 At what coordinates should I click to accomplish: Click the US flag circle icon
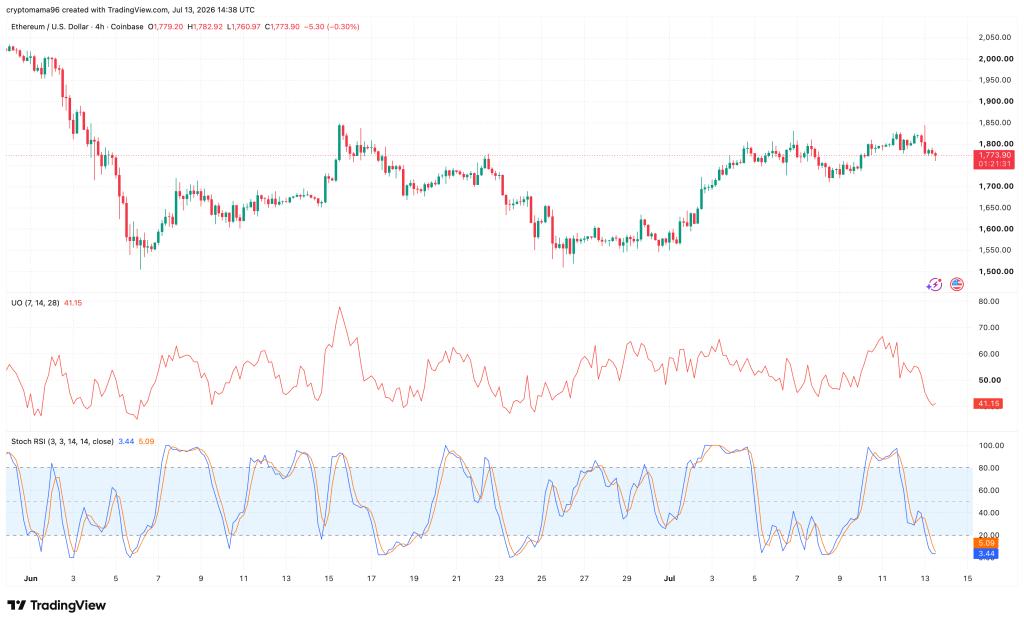(957, 285)
